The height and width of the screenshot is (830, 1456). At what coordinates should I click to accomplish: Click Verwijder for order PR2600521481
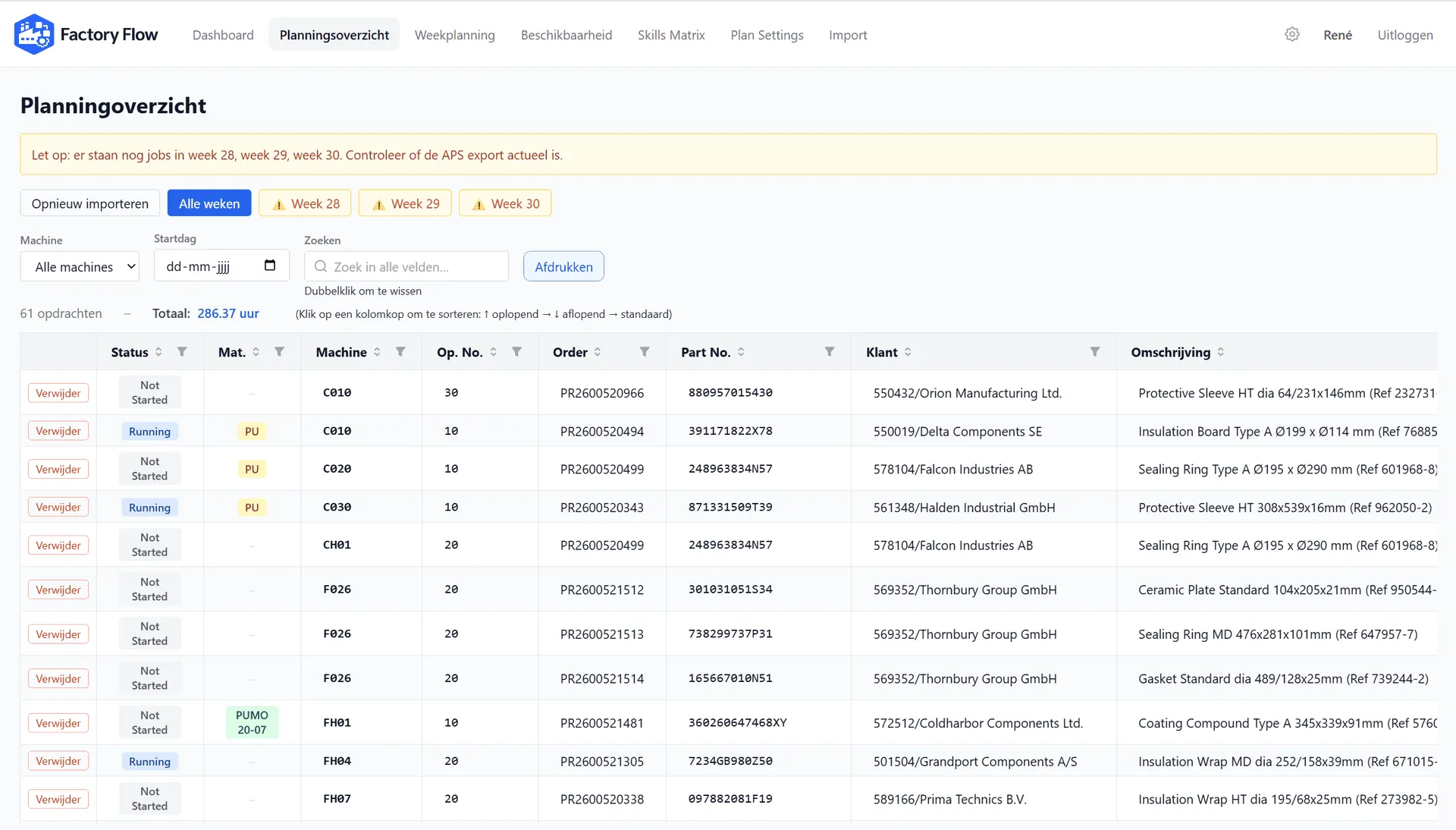coord(58,723)
